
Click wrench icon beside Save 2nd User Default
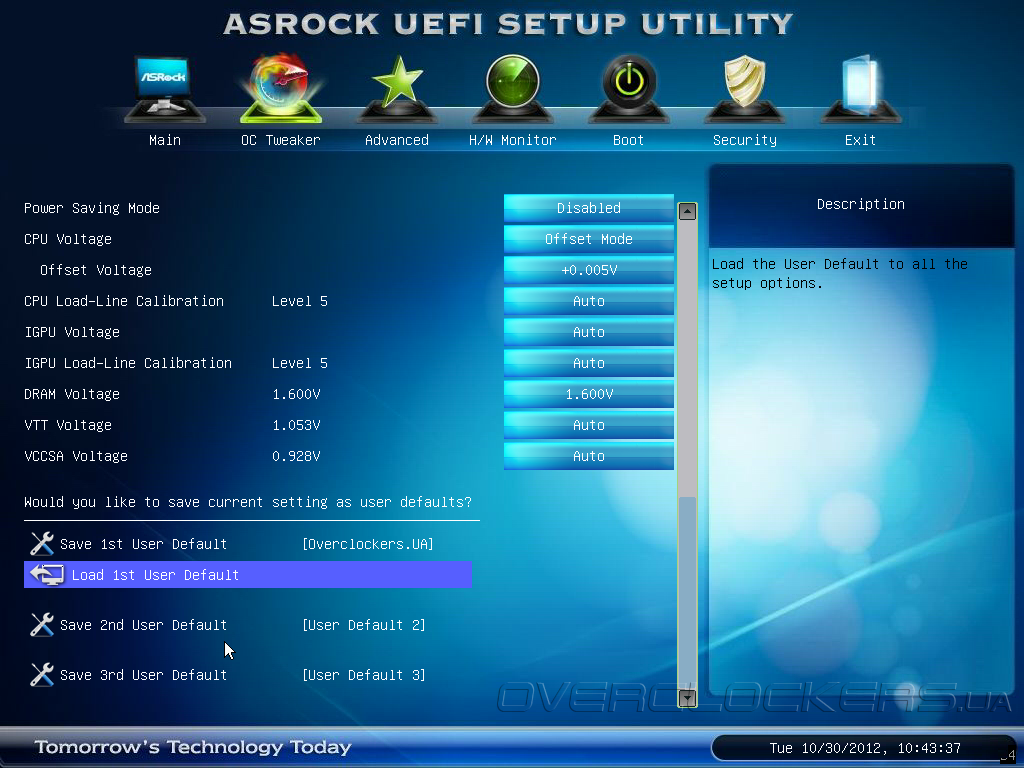(x=42, y=624)
